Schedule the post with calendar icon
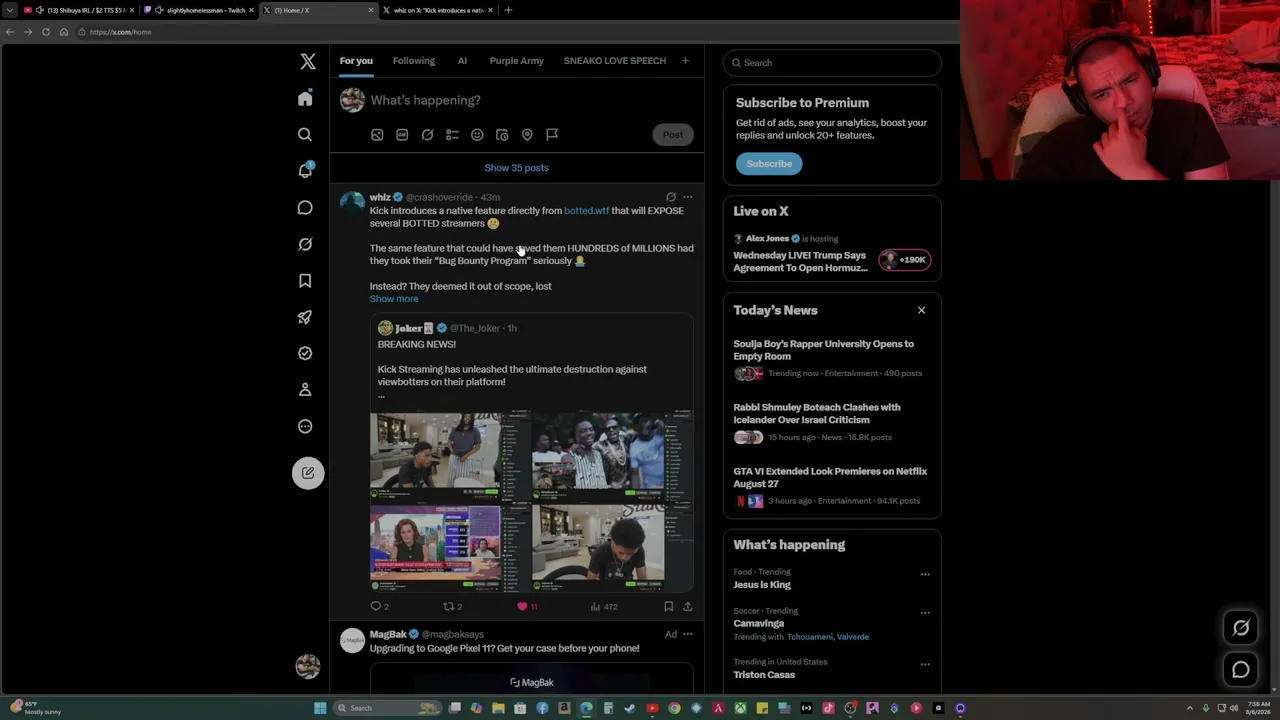 502,135
